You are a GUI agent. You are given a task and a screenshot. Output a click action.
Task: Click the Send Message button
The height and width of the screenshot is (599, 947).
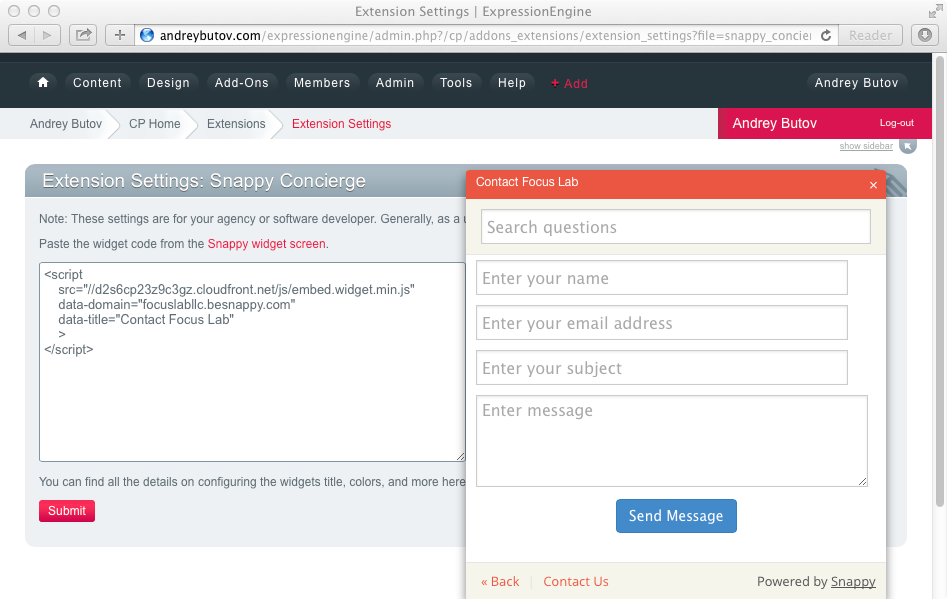pyautogui.click(x=676, y=516)
